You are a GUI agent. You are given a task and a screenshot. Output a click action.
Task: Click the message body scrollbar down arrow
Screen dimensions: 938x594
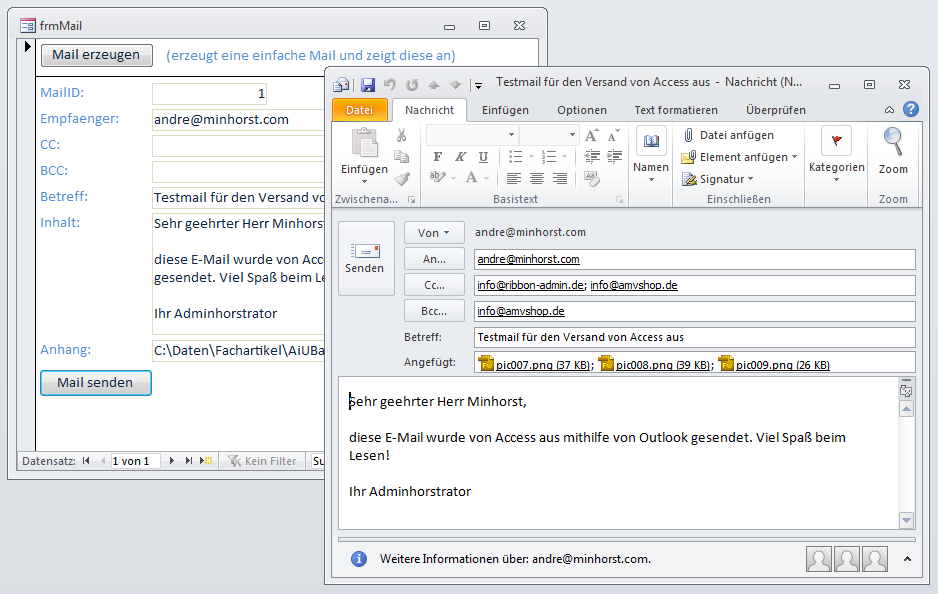click(907, 520)
